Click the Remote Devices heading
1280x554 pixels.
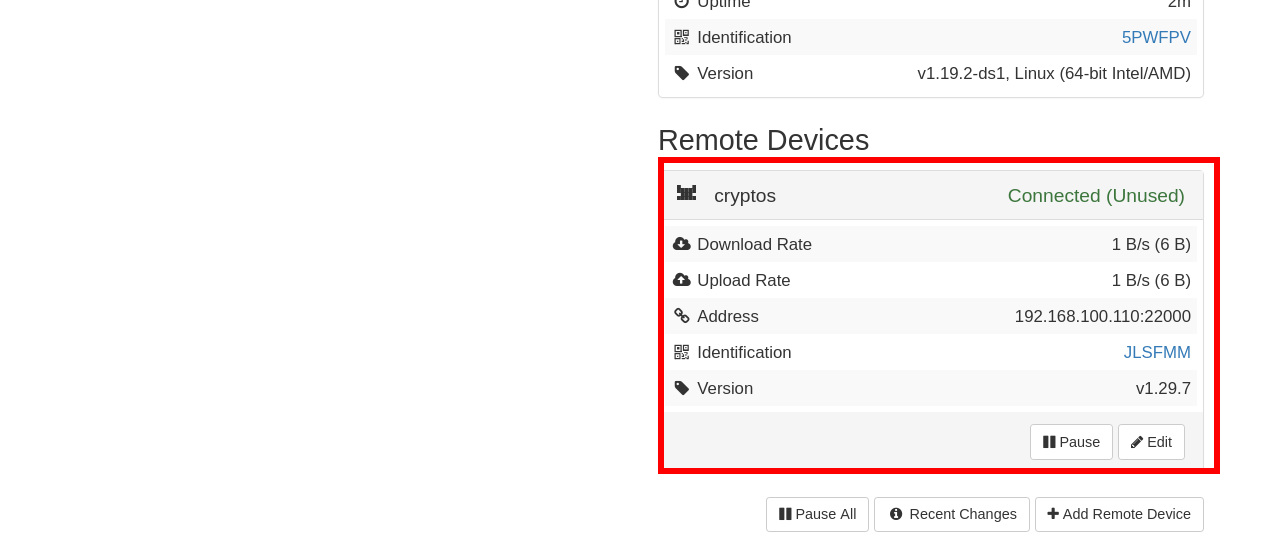tap(763, 140)
